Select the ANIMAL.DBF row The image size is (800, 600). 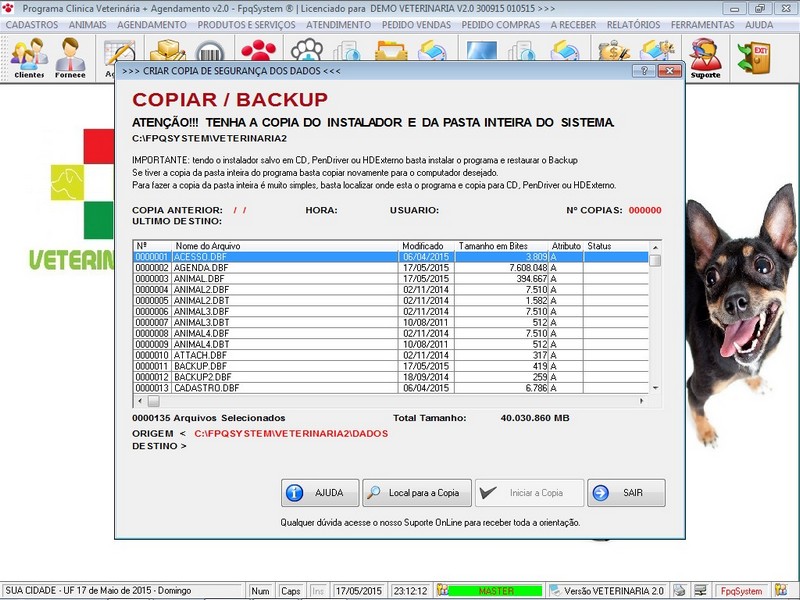pos(391,279)
